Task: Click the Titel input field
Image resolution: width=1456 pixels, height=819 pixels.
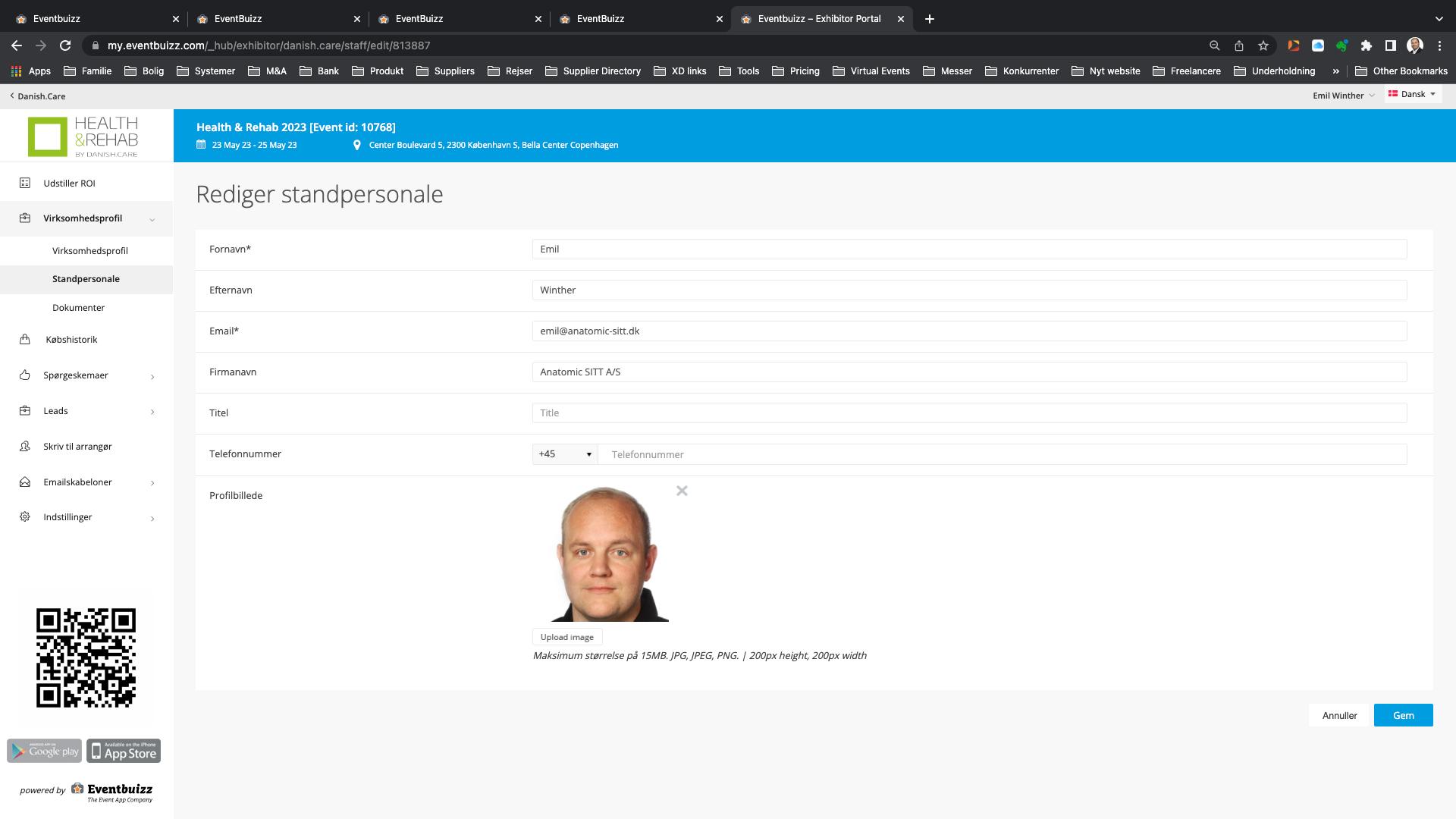Action: pos(969,413)
